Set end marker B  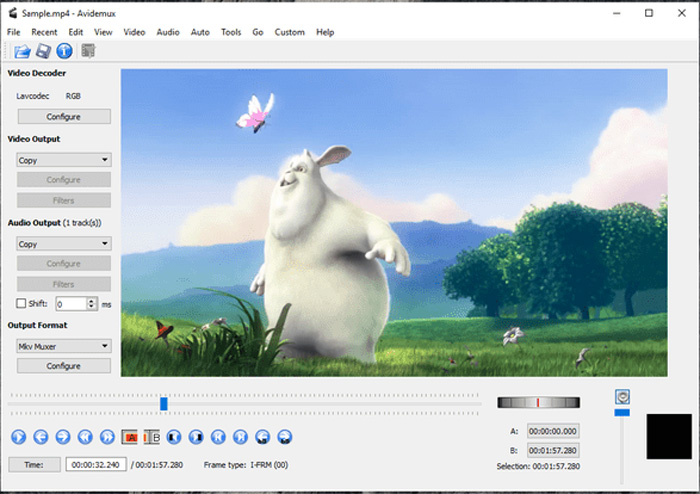[x=152, y=437]
